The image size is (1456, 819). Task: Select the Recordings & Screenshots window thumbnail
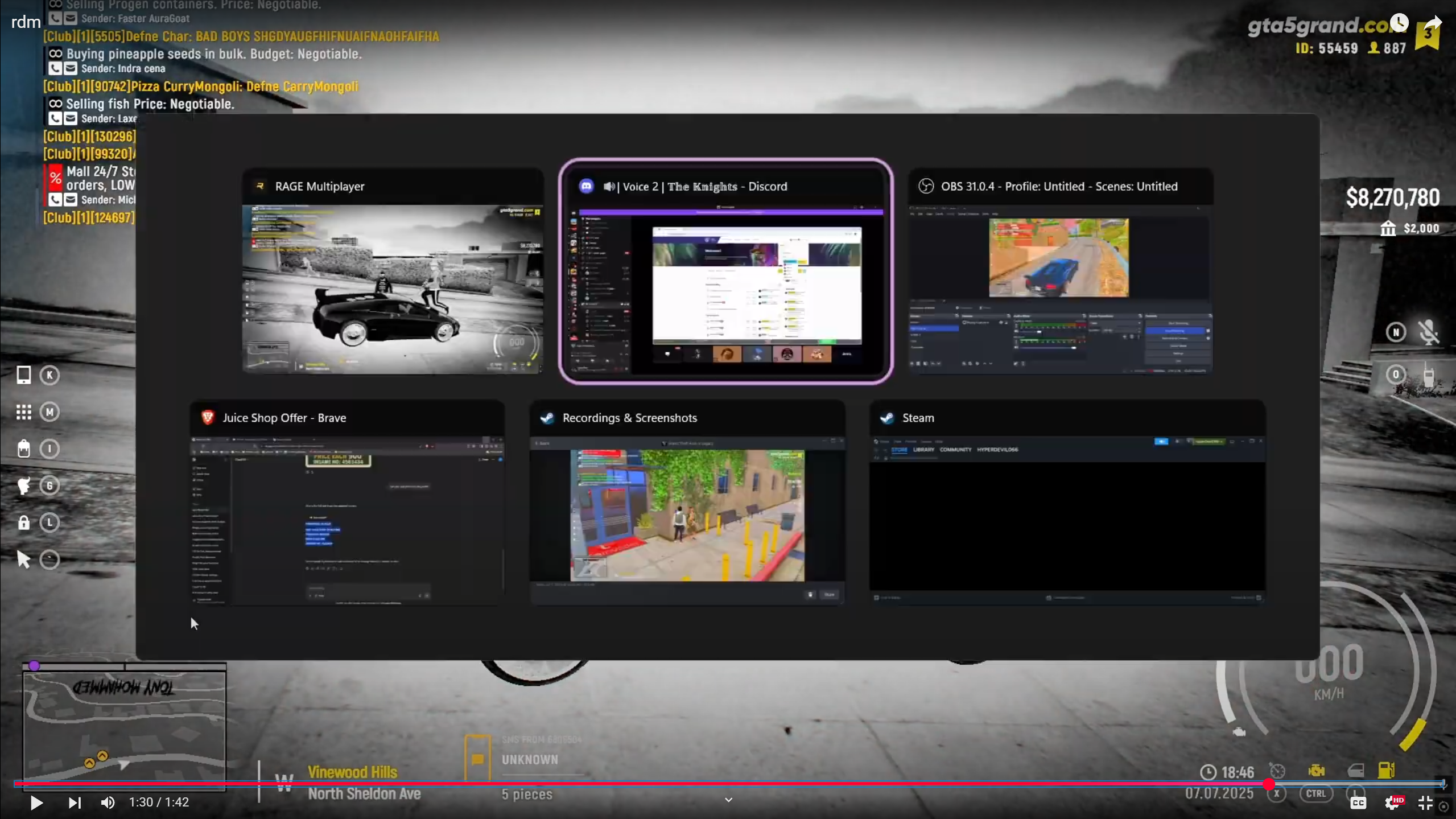(x=687, y=503)
